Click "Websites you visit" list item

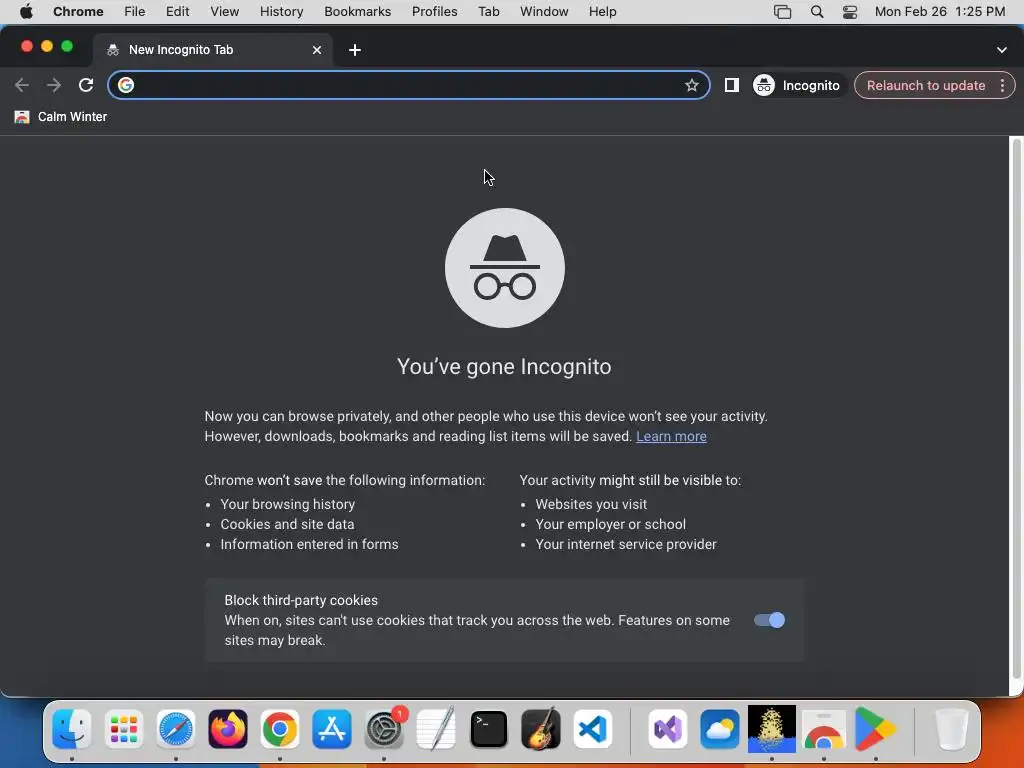pos(591,504)
